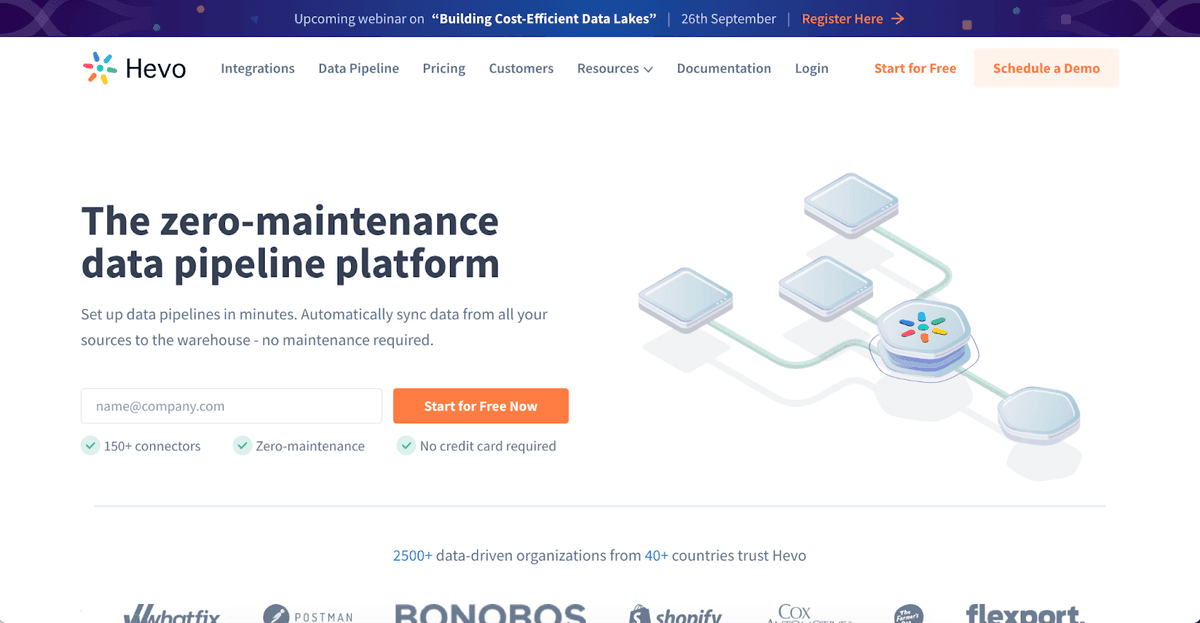Click the Bonobos logo

click(x=490, y=613)
